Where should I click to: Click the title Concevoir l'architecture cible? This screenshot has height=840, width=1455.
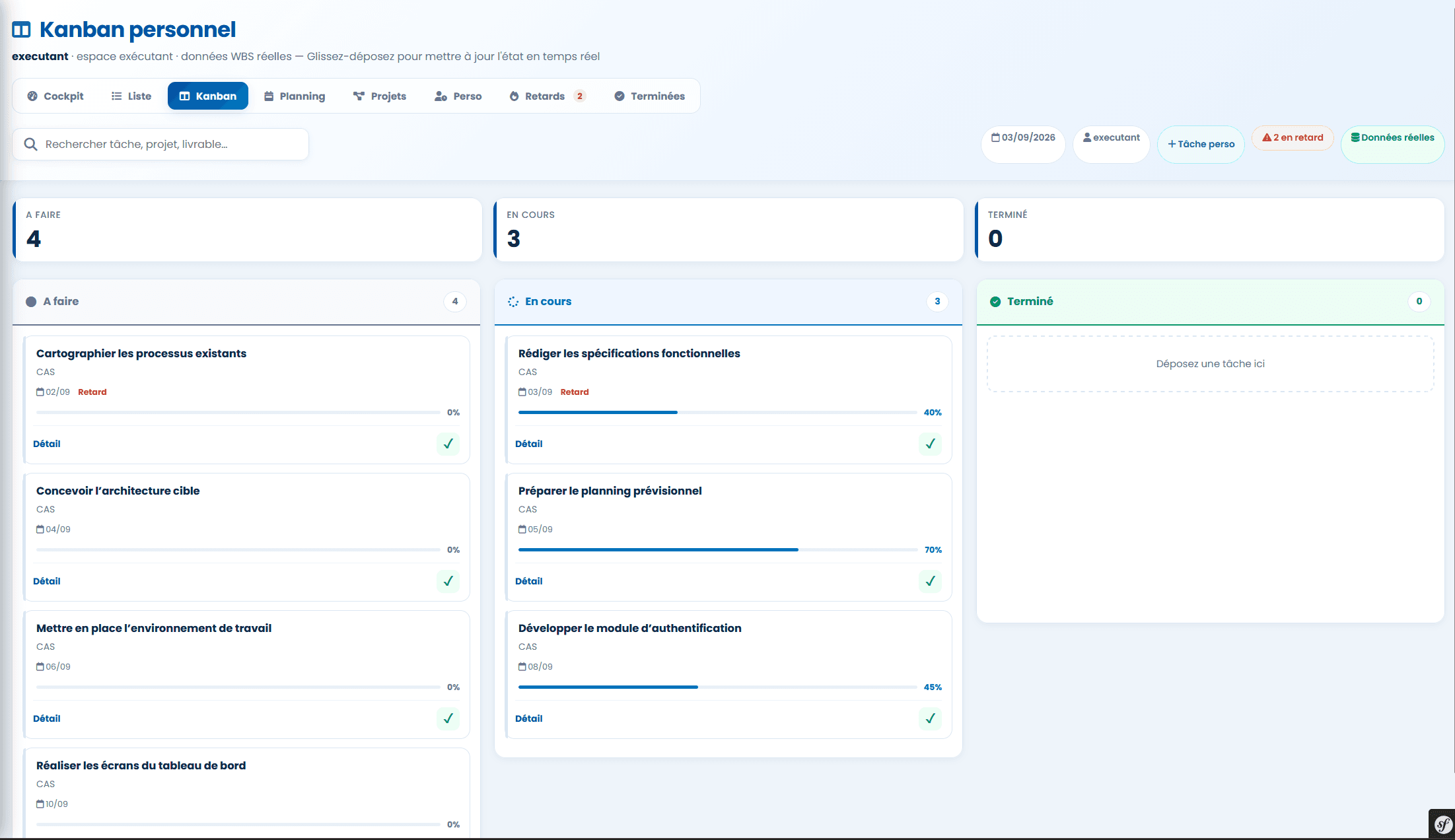118,491
